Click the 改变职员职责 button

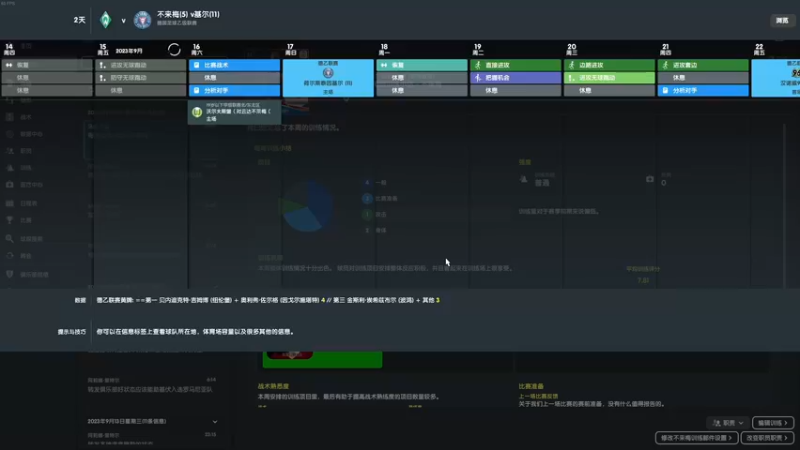coord(767,438)
